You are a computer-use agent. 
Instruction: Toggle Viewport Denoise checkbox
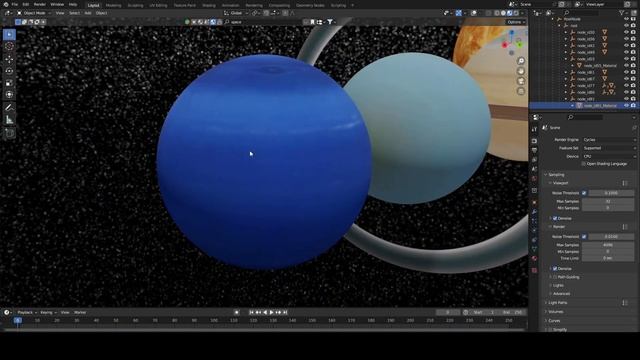(555, 218)
